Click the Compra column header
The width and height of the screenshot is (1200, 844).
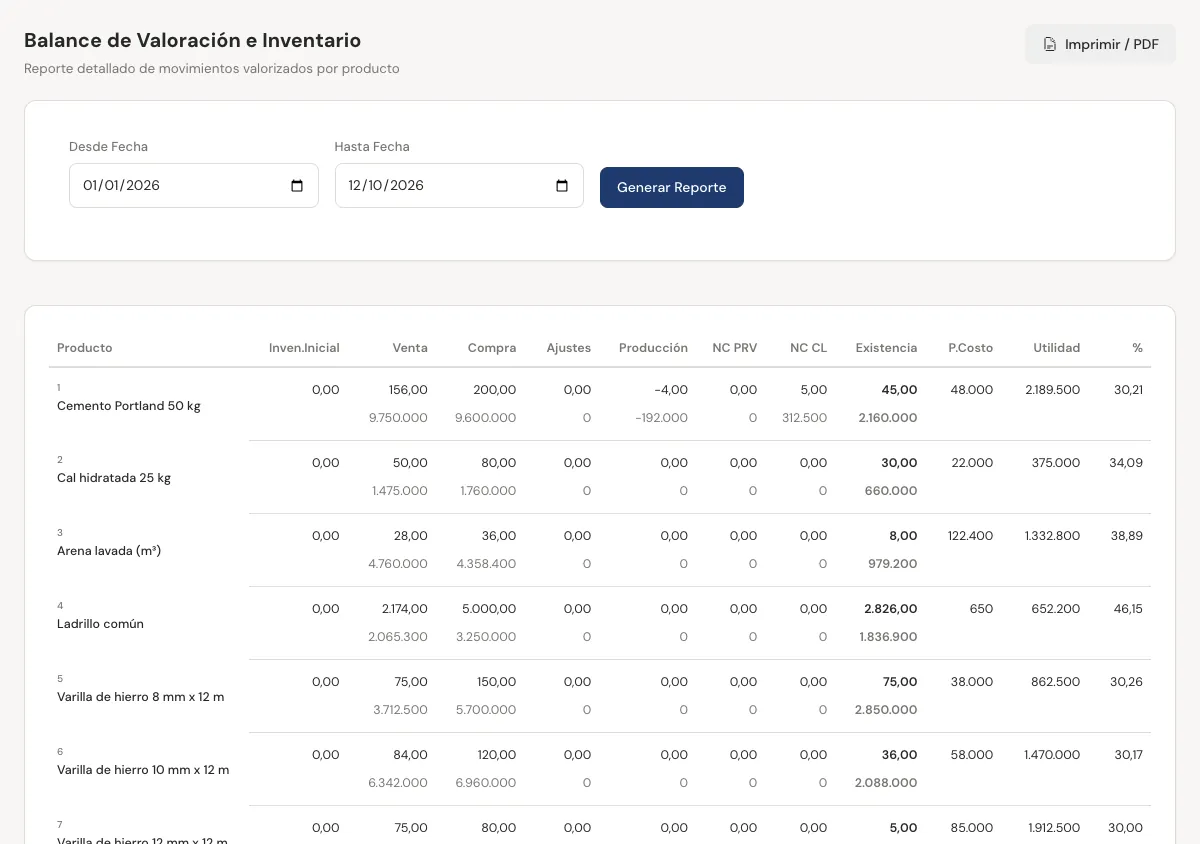492,348
